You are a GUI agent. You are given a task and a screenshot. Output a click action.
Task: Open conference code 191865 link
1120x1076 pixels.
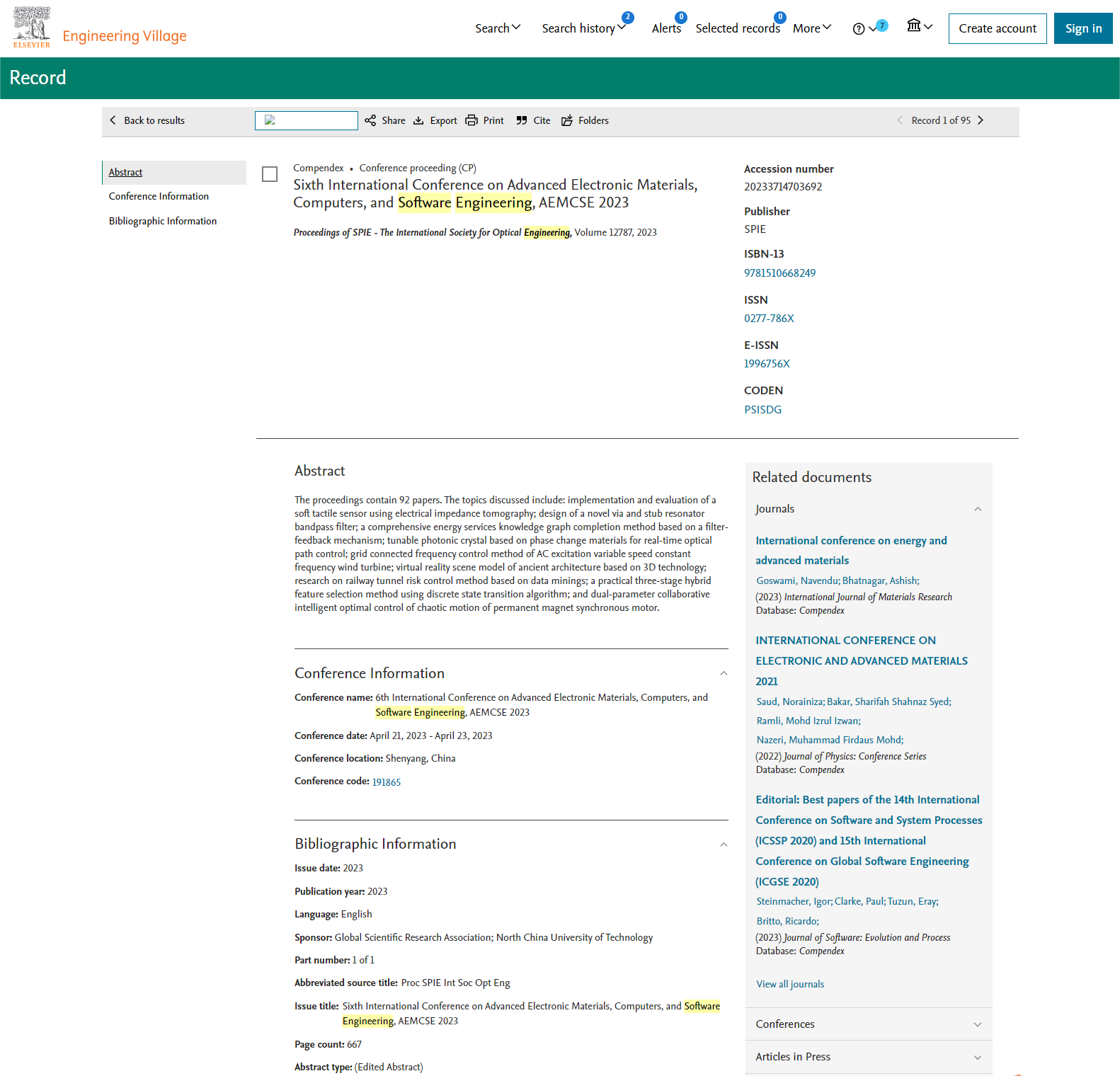(387, 782)
